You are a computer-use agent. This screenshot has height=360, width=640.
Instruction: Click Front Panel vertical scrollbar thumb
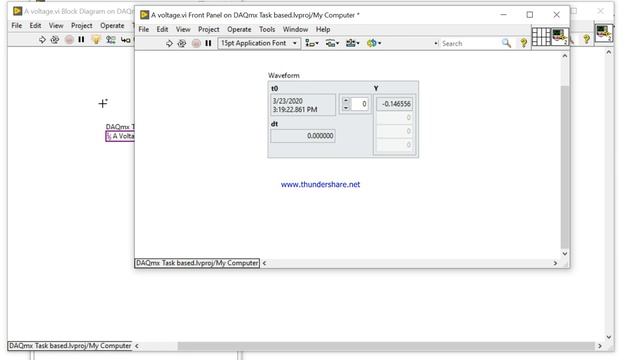[564, 167]
